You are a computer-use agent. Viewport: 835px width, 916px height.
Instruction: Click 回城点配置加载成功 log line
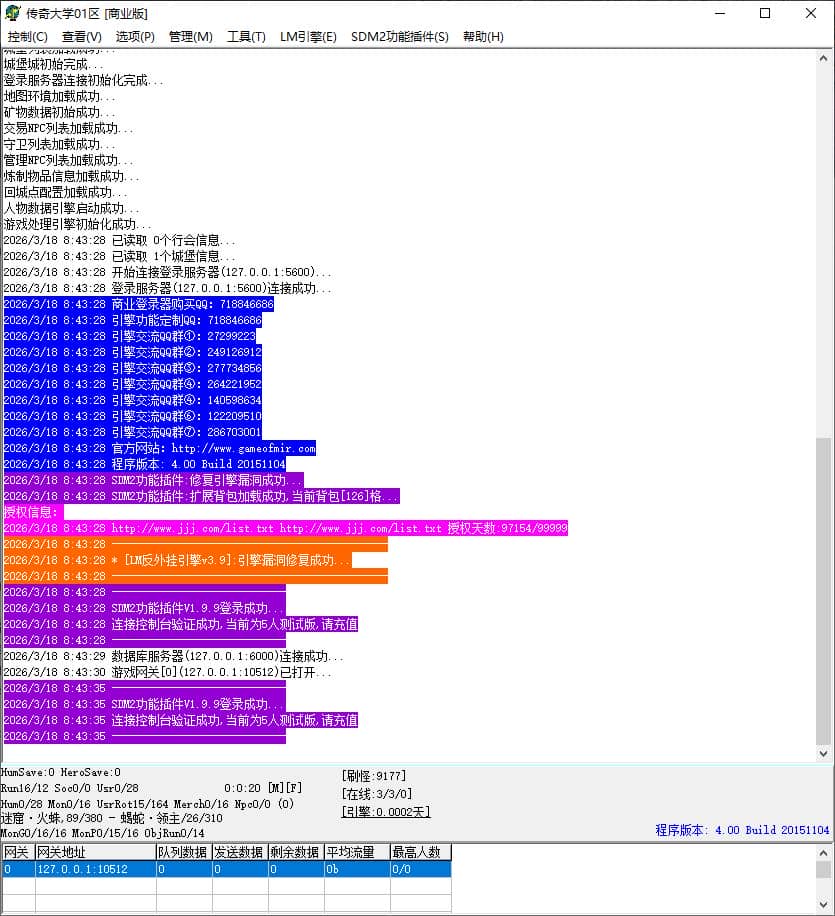[65, 192]
